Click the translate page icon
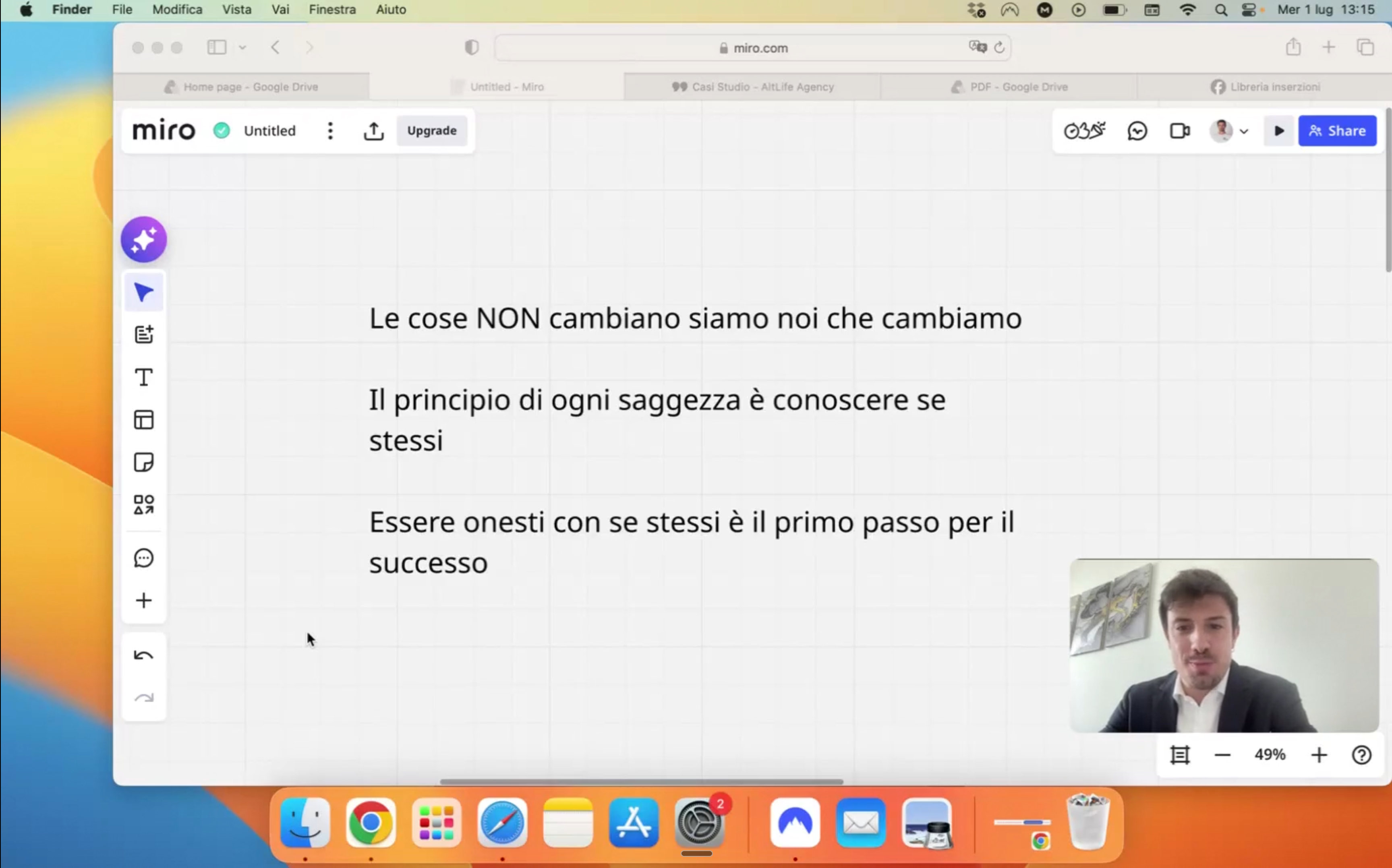The image size is (1392, 868). point(978,47)
